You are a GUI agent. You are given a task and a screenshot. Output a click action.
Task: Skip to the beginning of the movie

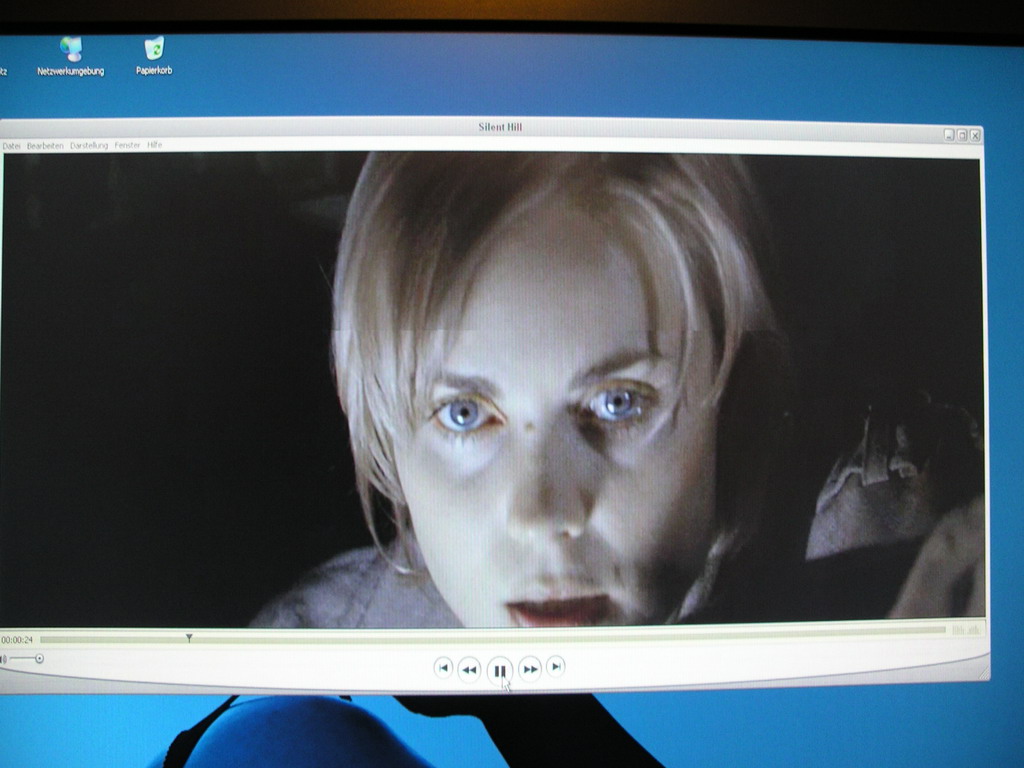click(443, 667)
